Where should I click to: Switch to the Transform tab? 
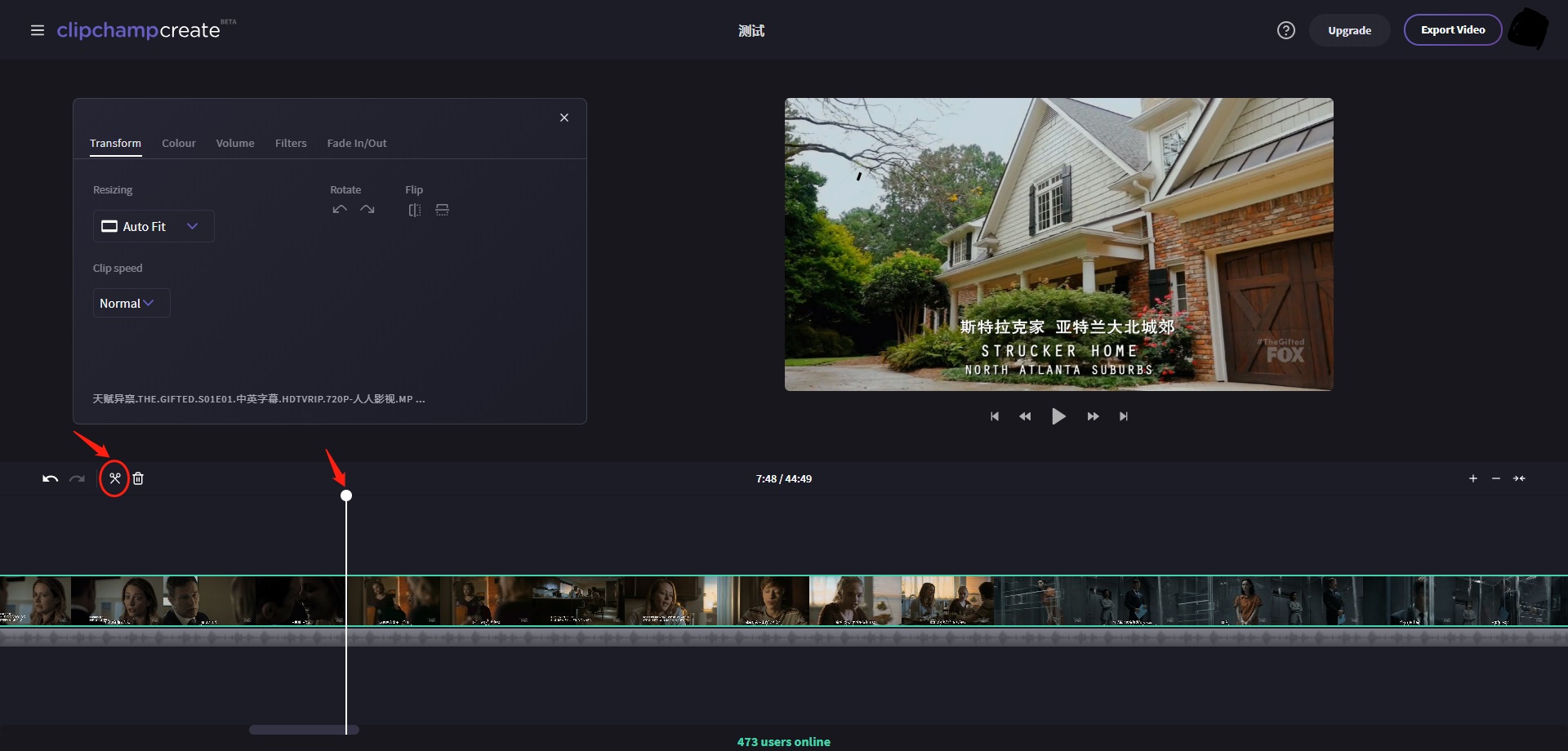click(x=115, y=143)
